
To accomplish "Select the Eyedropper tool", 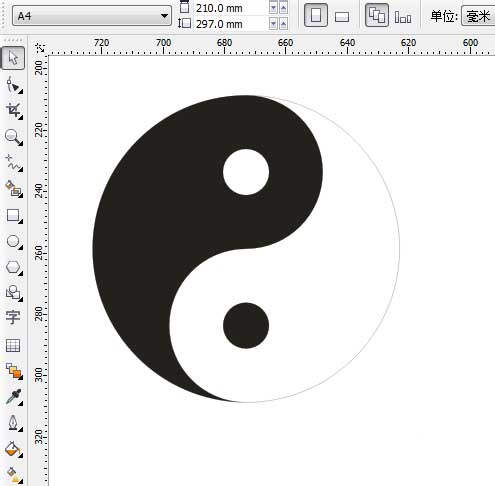I will [x=13, y=397].
